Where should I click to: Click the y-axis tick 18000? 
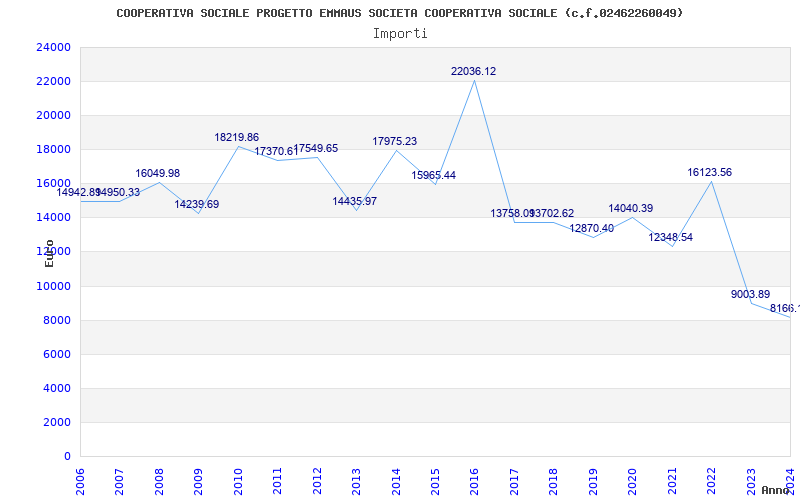click(53, 149)
